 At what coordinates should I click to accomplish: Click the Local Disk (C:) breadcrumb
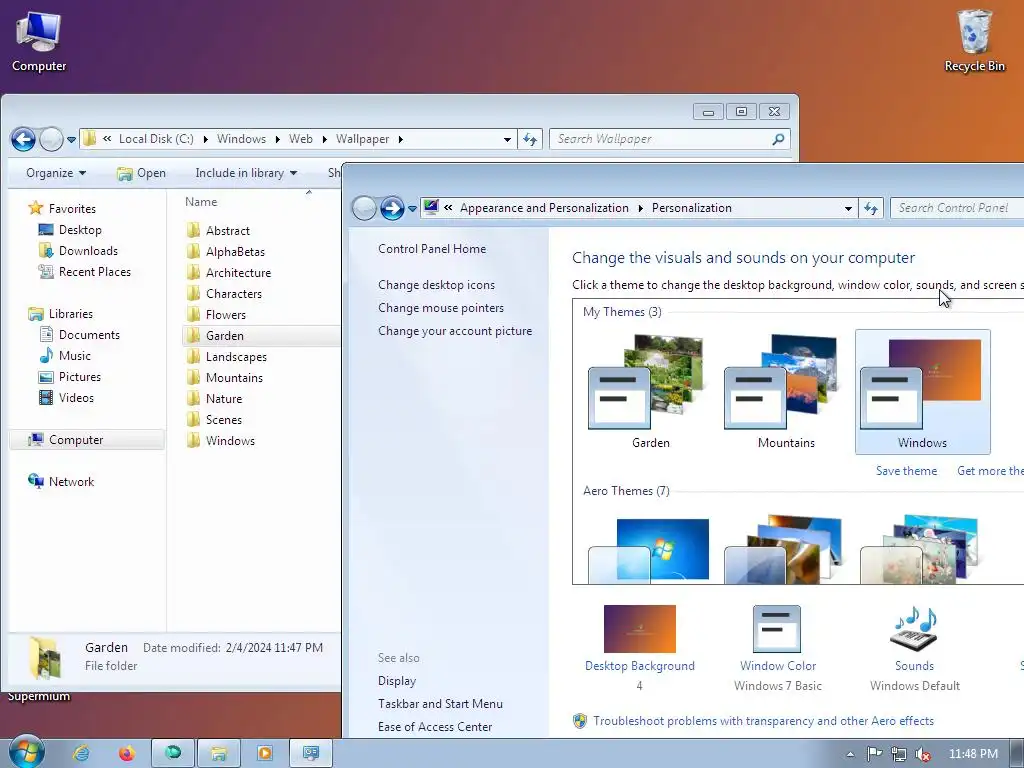point(156,139)
